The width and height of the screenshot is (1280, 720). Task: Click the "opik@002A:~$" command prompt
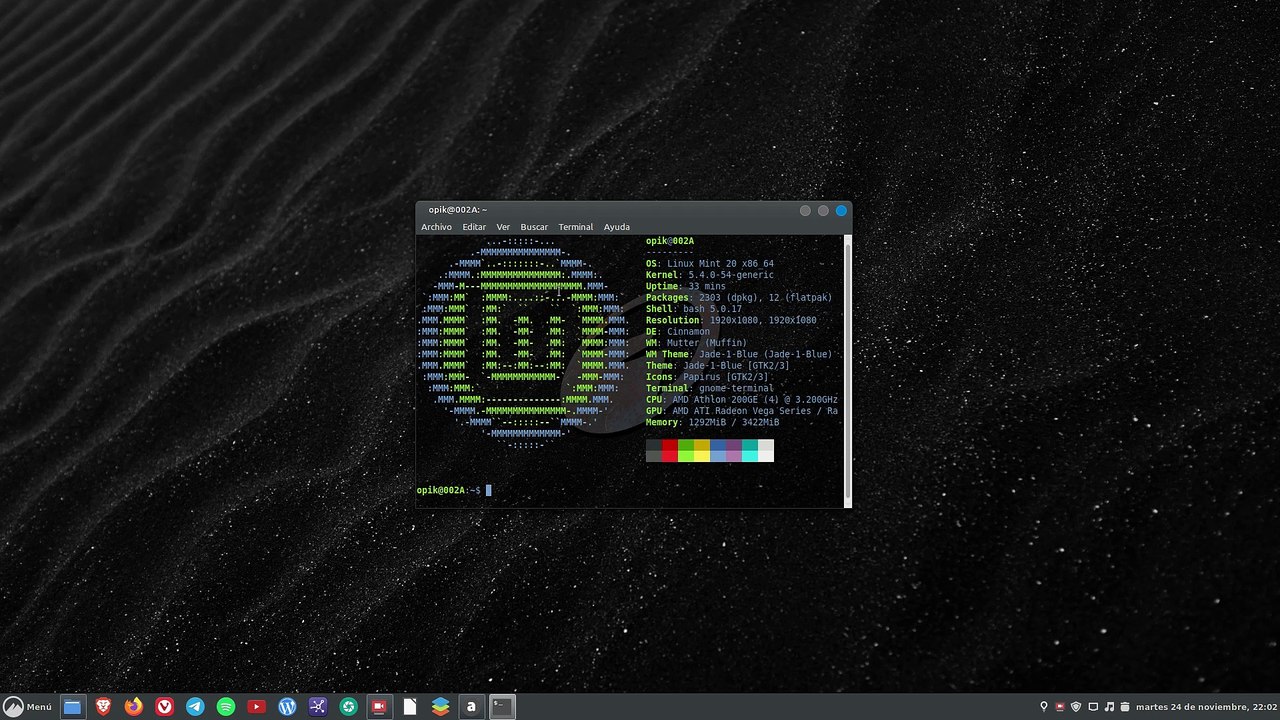449,490
